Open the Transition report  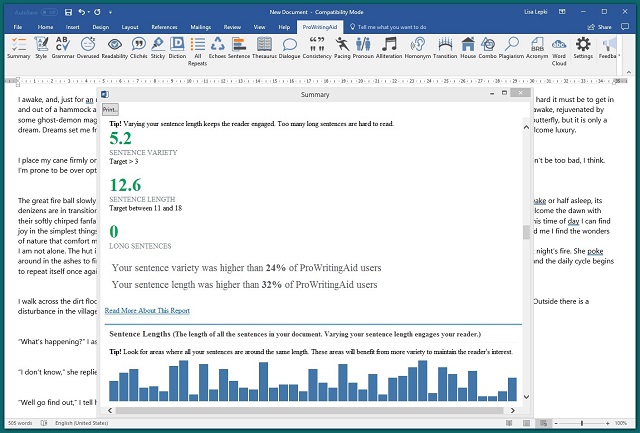(445, 48)
